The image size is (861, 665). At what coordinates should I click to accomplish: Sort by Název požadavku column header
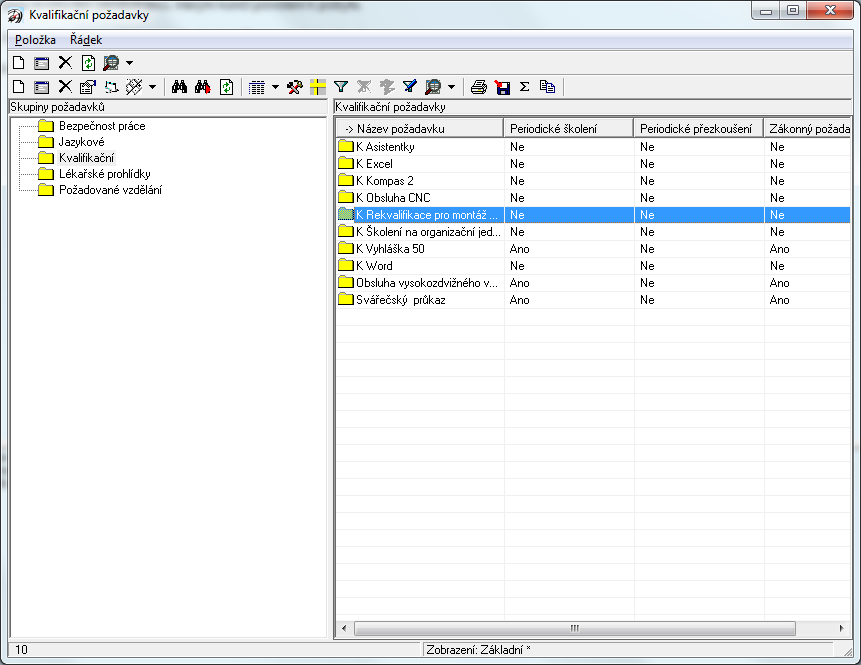pyautogui.click(x=420, y=128)
